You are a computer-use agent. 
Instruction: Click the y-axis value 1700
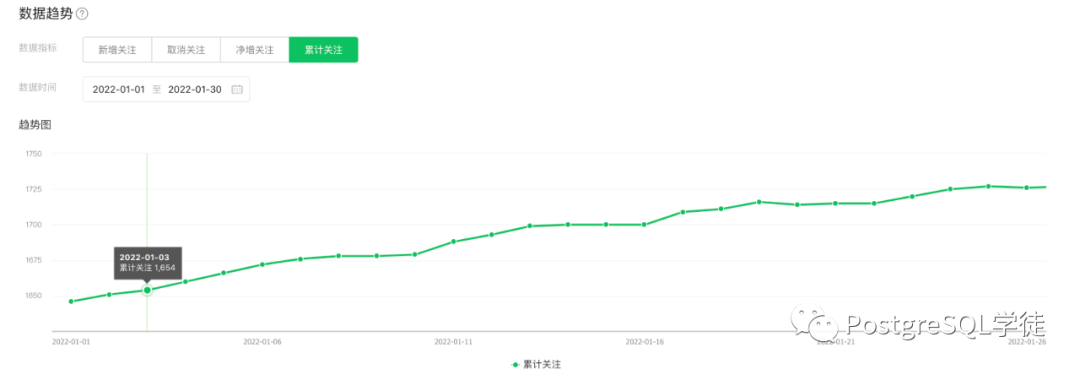tap(34, 225)
